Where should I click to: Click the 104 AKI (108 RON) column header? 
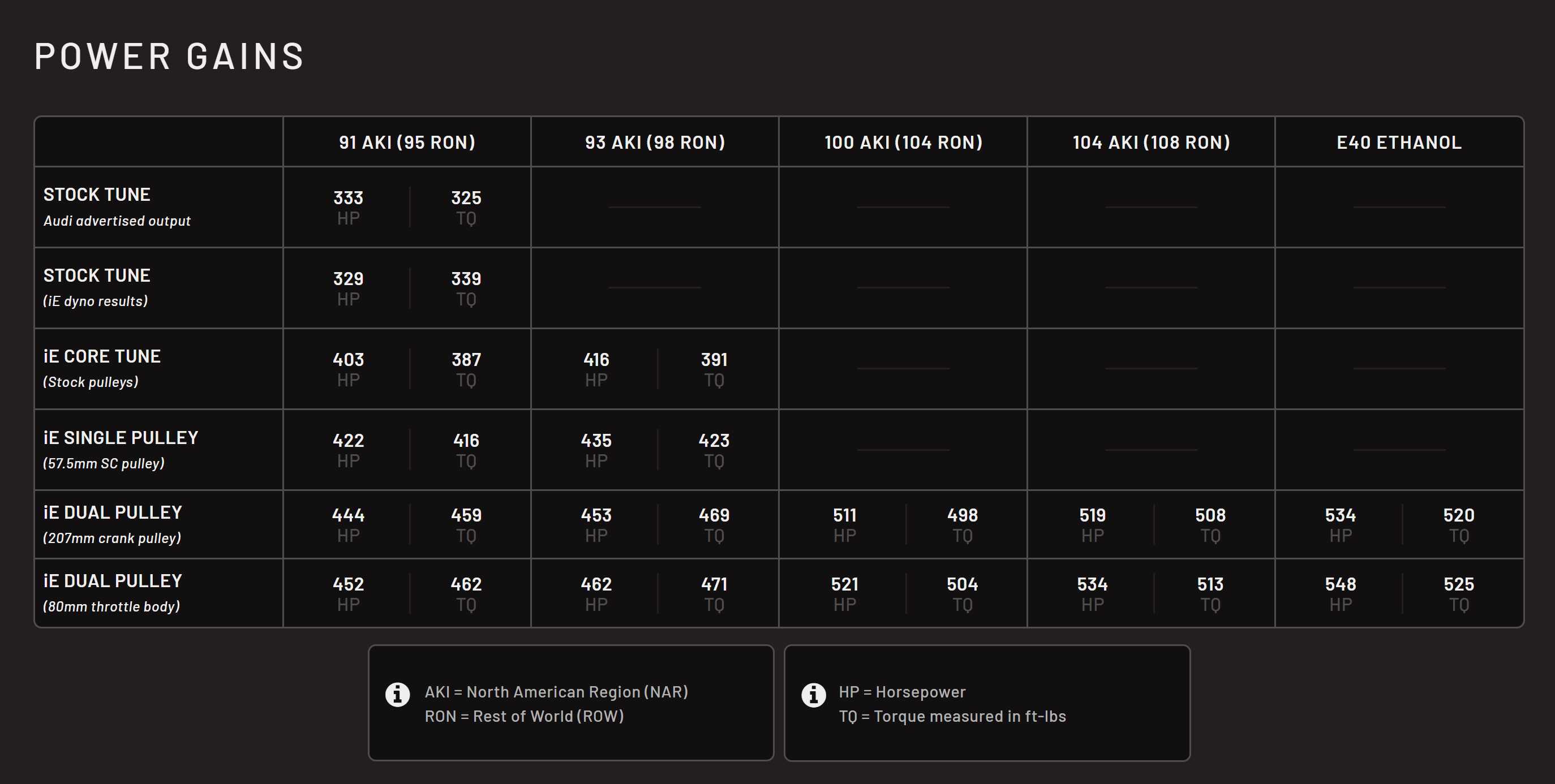1151,143
